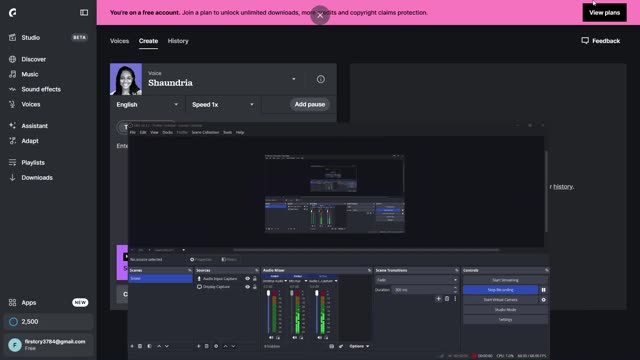Open virtual camera settings gear icon

(x=543, y=300)
